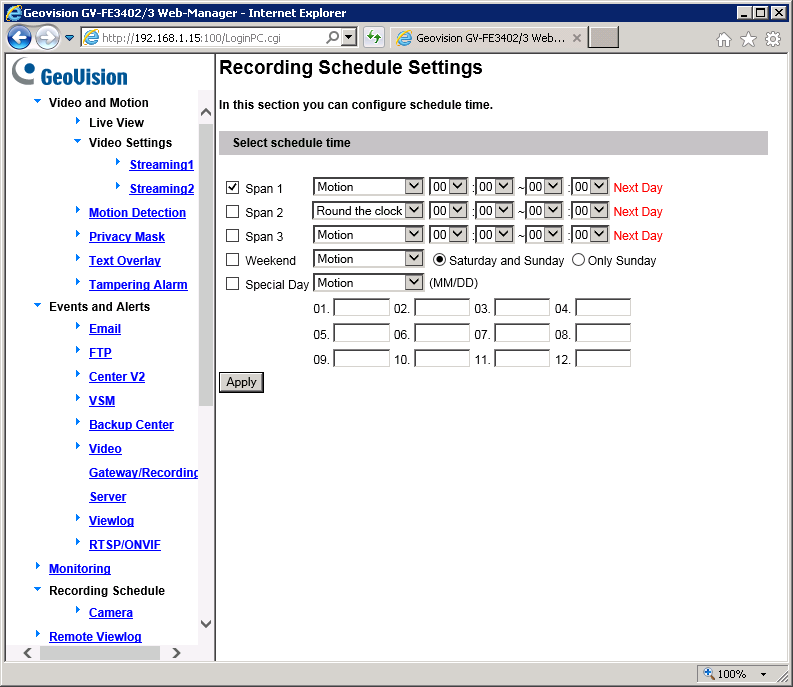This screenshot has height=687, width=793.
Task: Open the FTP settings link
Action: [100, 353]
